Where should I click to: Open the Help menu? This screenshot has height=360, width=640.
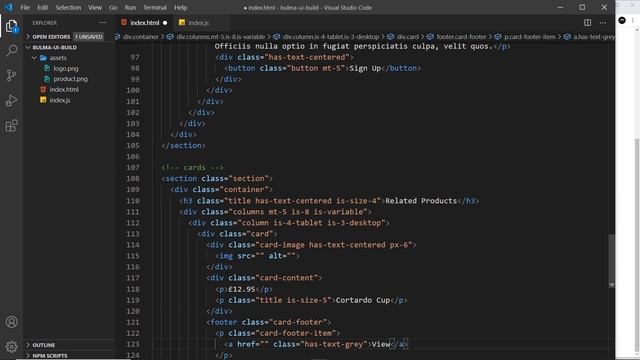pyautogui.click(x=180, y=7)
